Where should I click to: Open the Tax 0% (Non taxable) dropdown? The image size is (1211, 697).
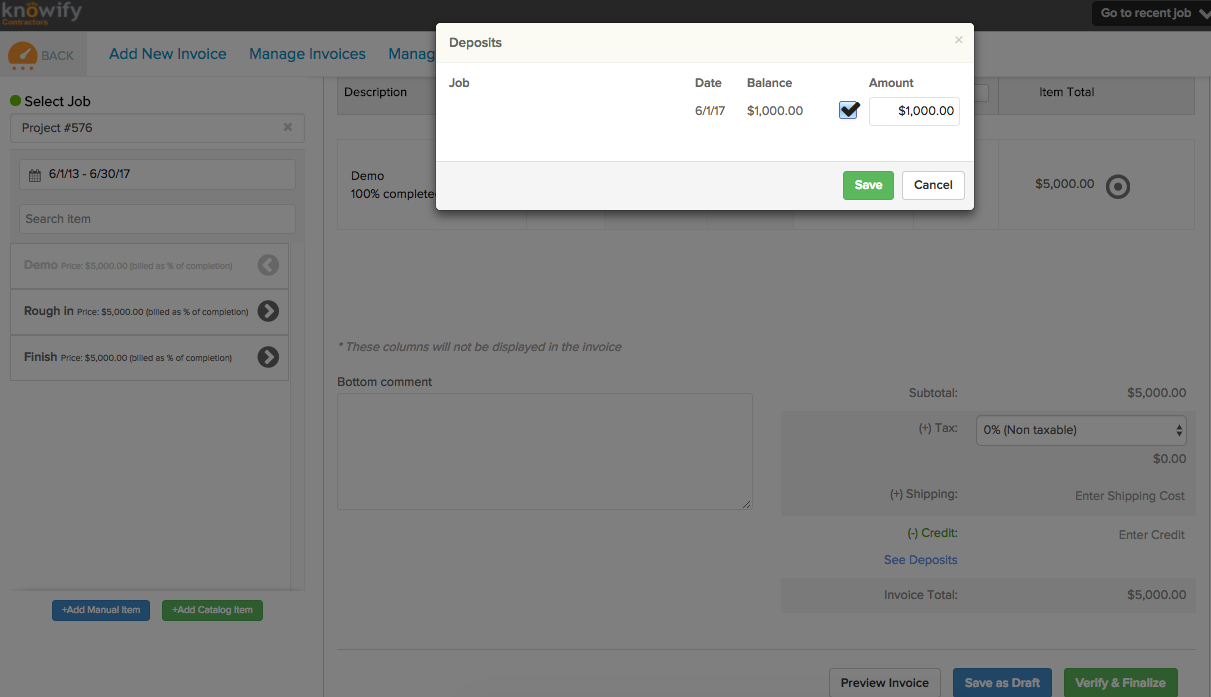[x=1081, y=430]
